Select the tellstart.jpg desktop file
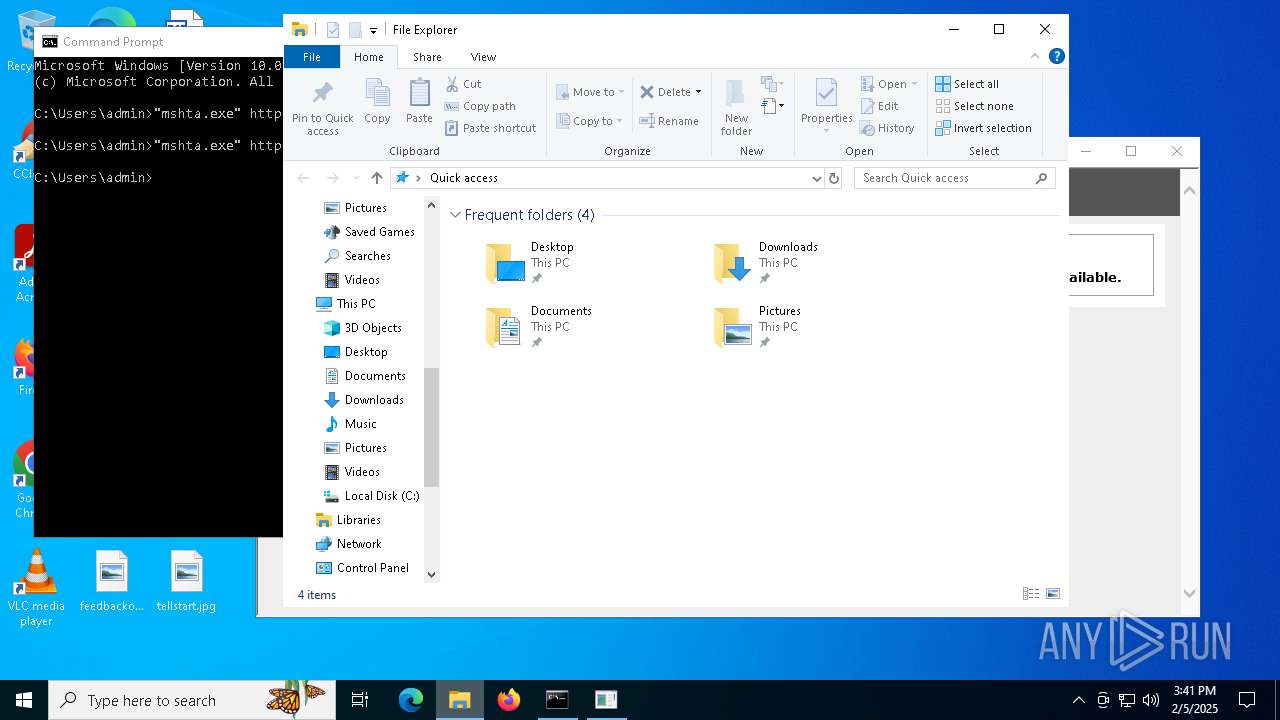 coord(187,582)
